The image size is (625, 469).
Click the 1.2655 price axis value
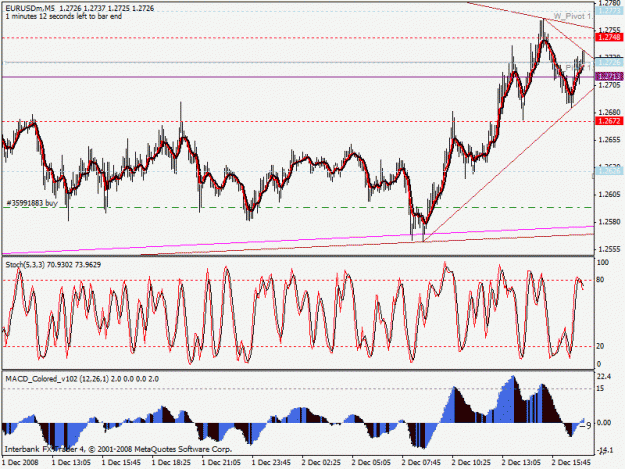pos(609,140)
